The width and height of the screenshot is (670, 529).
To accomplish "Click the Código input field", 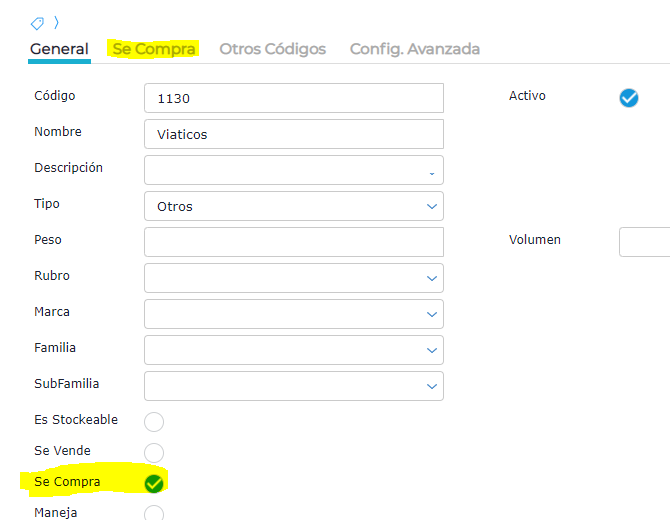I will [294, 98].
